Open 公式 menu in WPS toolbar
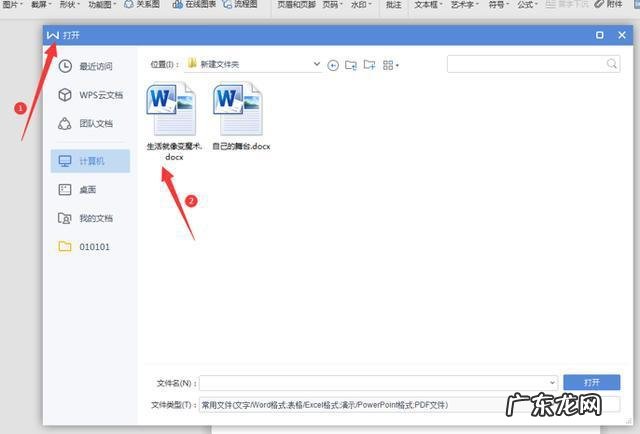The image size is (640, 434). (527, 5)
